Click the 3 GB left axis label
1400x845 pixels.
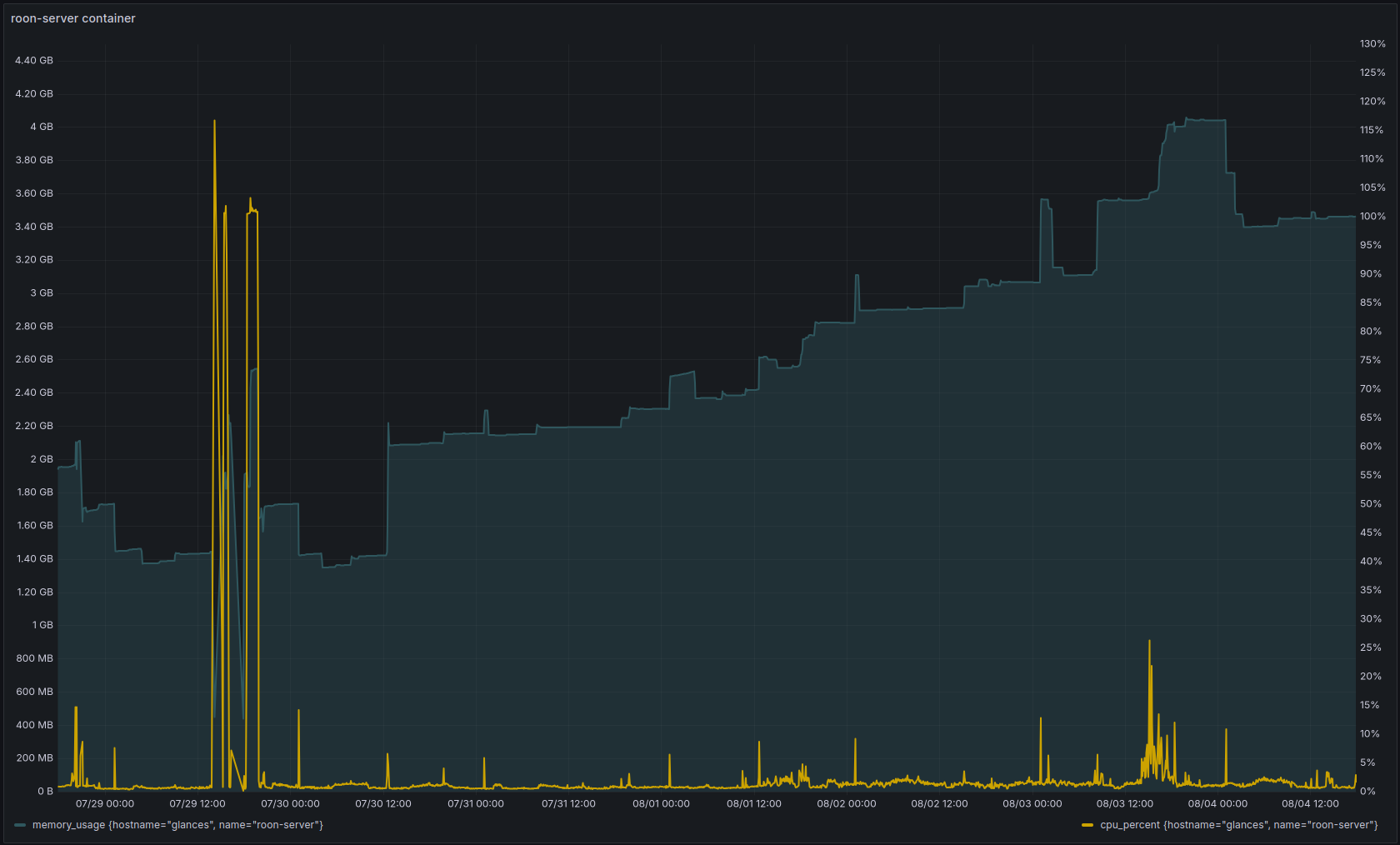coord(42,293)
